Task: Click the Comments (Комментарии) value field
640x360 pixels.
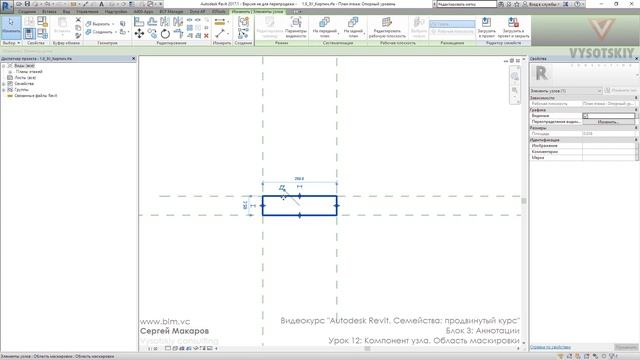Action: pos(608,151)
